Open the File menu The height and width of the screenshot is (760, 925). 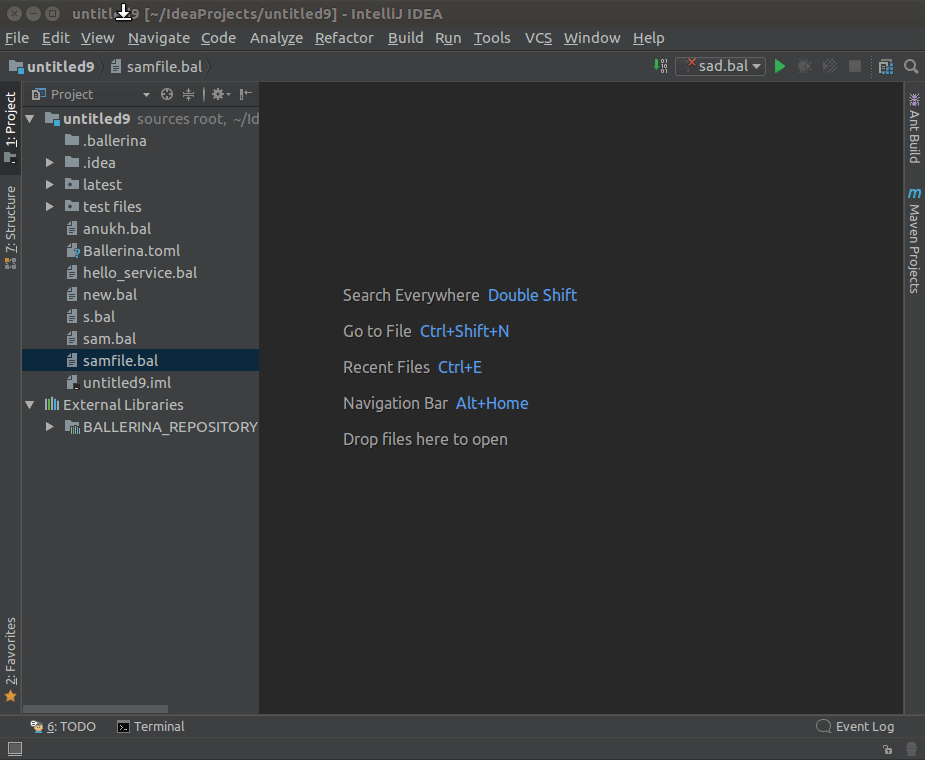(x=17, y=38)
